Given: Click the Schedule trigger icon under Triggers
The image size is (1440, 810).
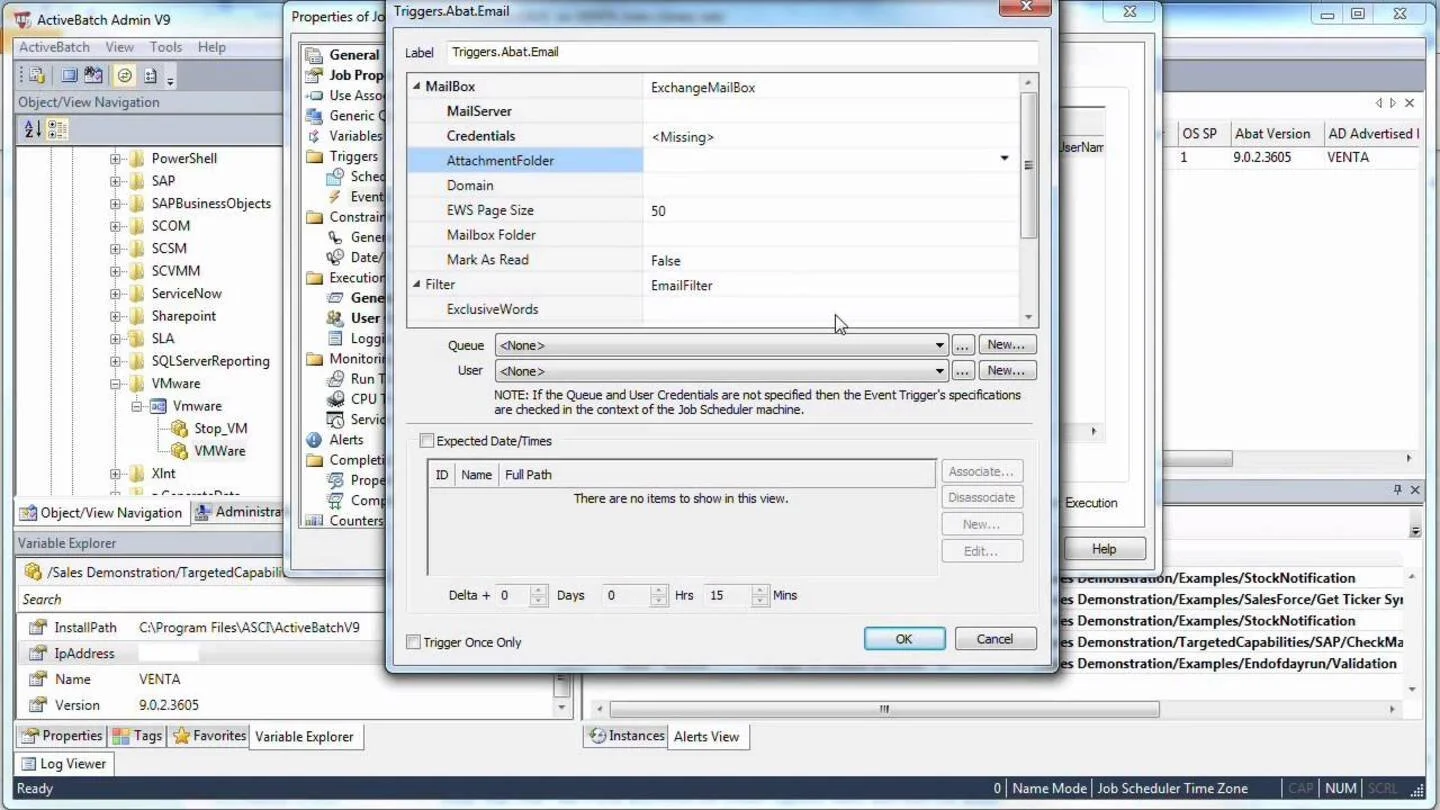Looking at the screenshot, I should pos(336,177).
